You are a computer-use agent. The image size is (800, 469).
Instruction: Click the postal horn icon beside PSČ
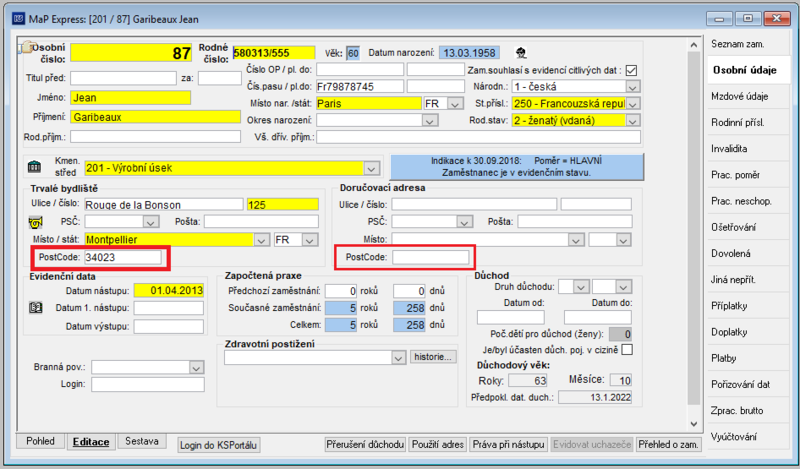tap(36, 223)
